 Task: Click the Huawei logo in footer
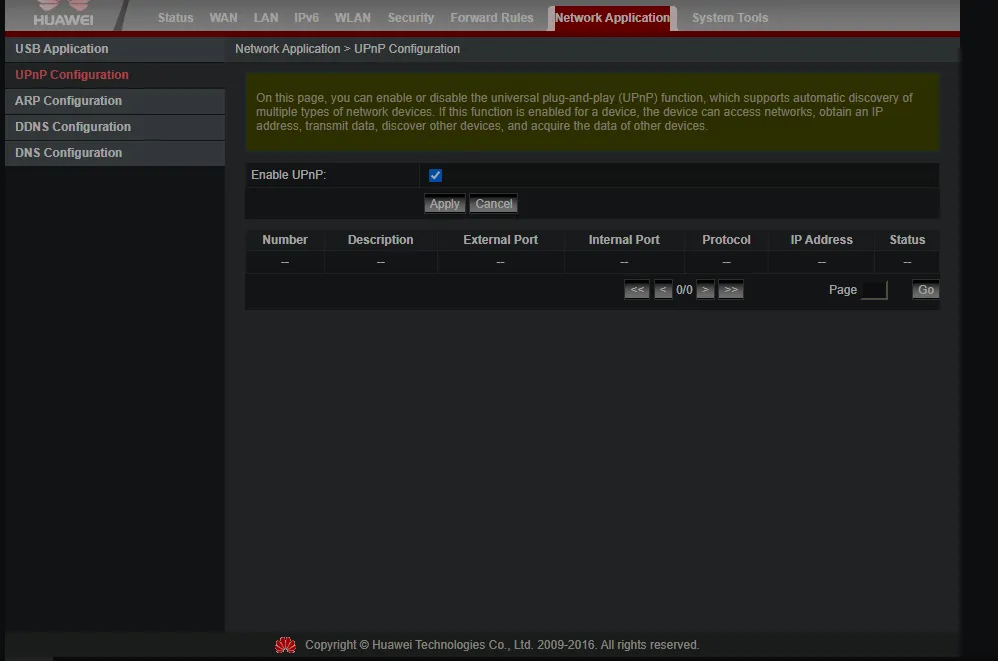click(286, 645)
